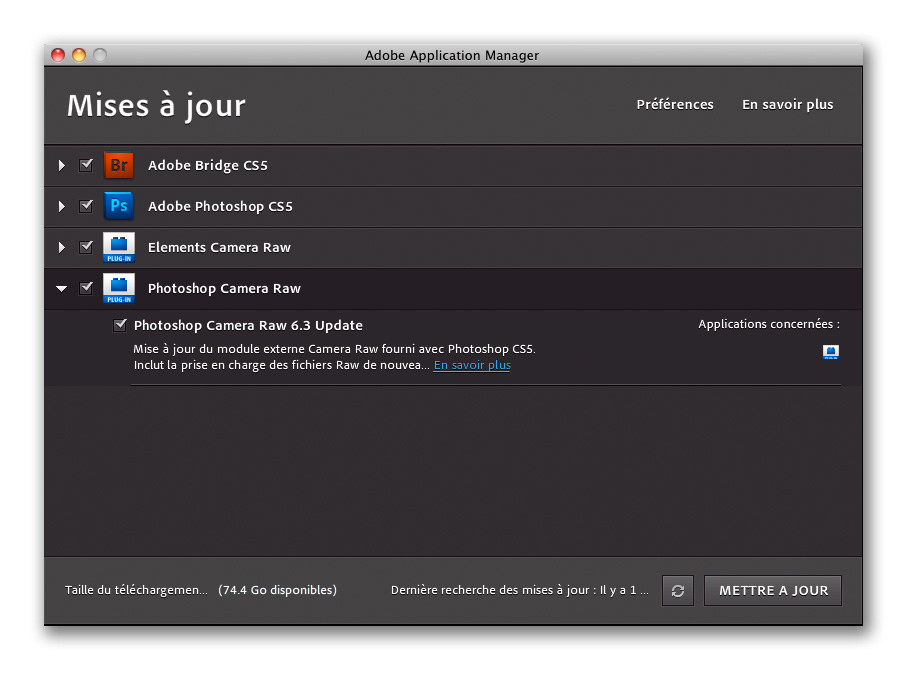Select the Photoshop Camera Raw label
Screen dimensions: 907x679
(x=224, y=289)
